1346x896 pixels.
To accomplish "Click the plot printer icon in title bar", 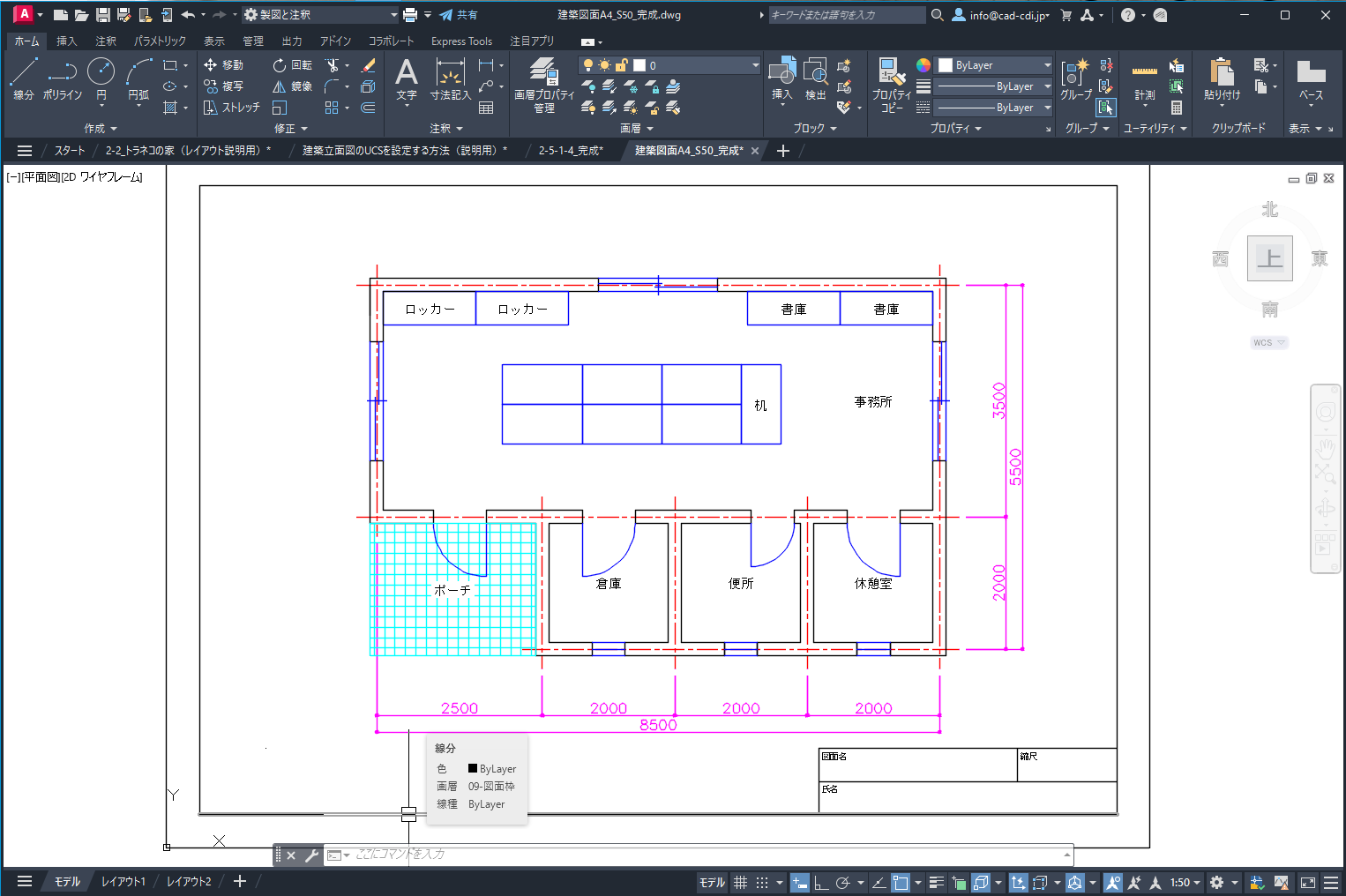I will (410, 15).
